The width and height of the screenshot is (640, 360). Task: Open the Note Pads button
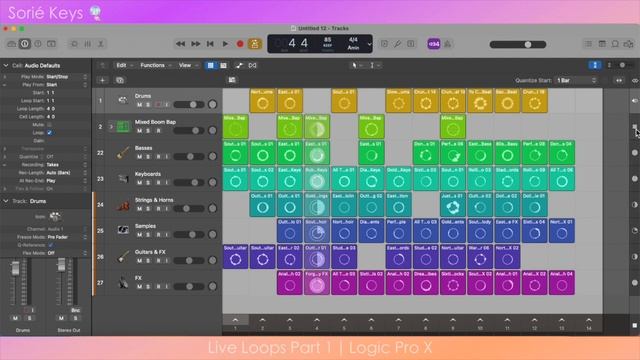(x=602, y=44)
